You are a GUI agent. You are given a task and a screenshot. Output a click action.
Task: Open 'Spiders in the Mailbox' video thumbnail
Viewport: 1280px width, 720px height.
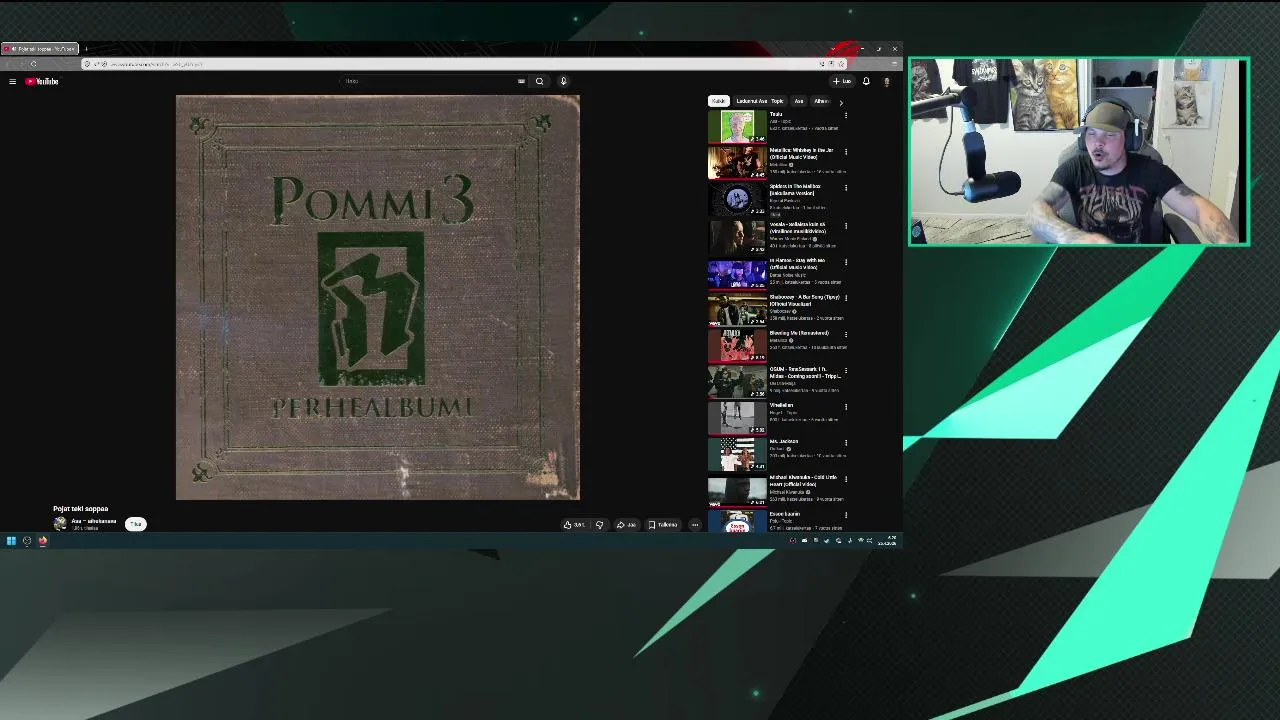[737, 199]
